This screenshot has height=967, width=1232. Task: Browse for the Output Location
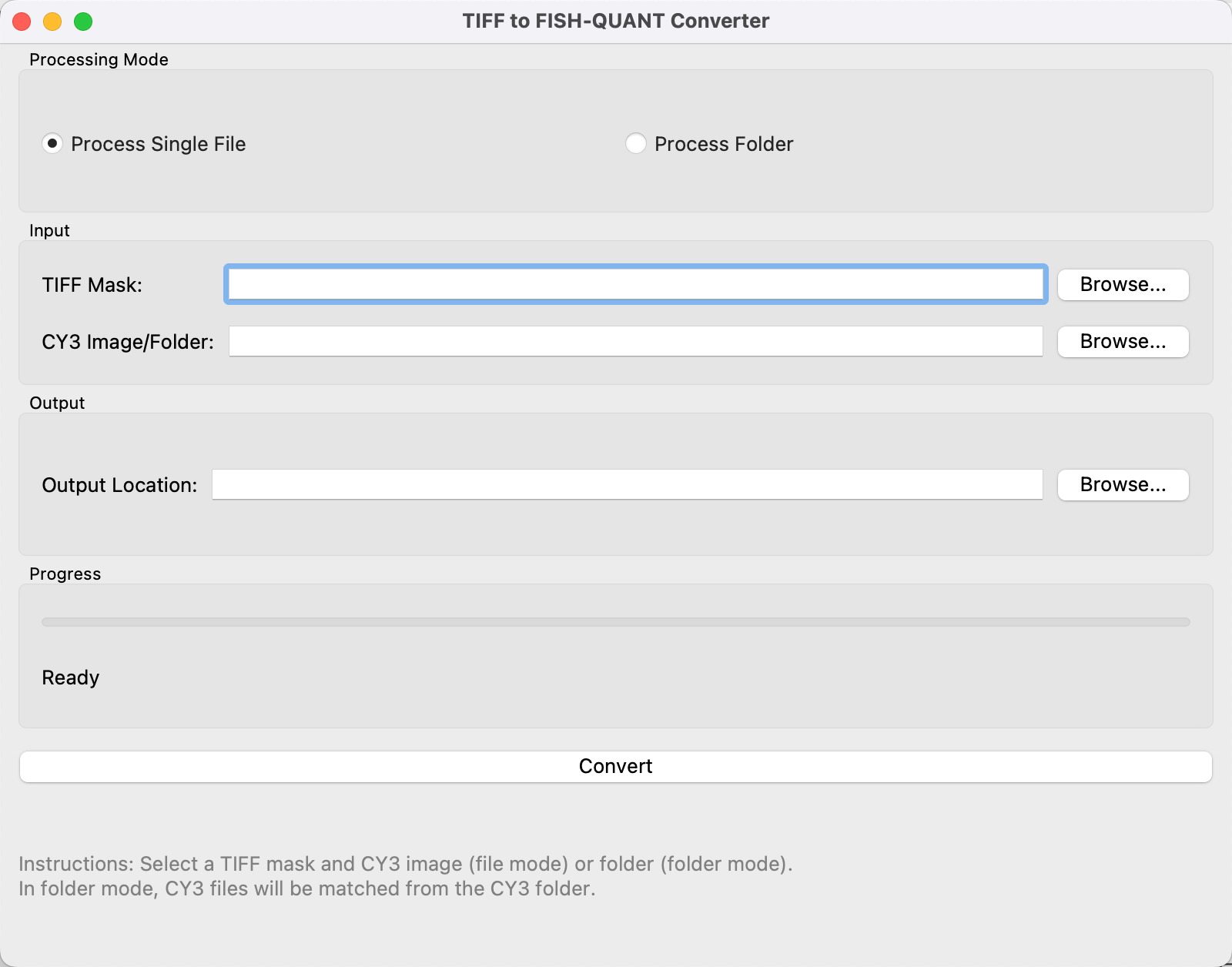pos(1123,485)
